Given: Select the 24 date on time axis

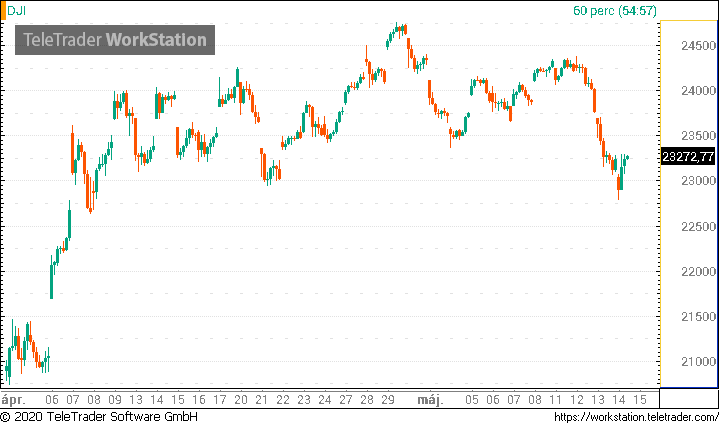Looking at the screenshot, I should coord(325,400).
